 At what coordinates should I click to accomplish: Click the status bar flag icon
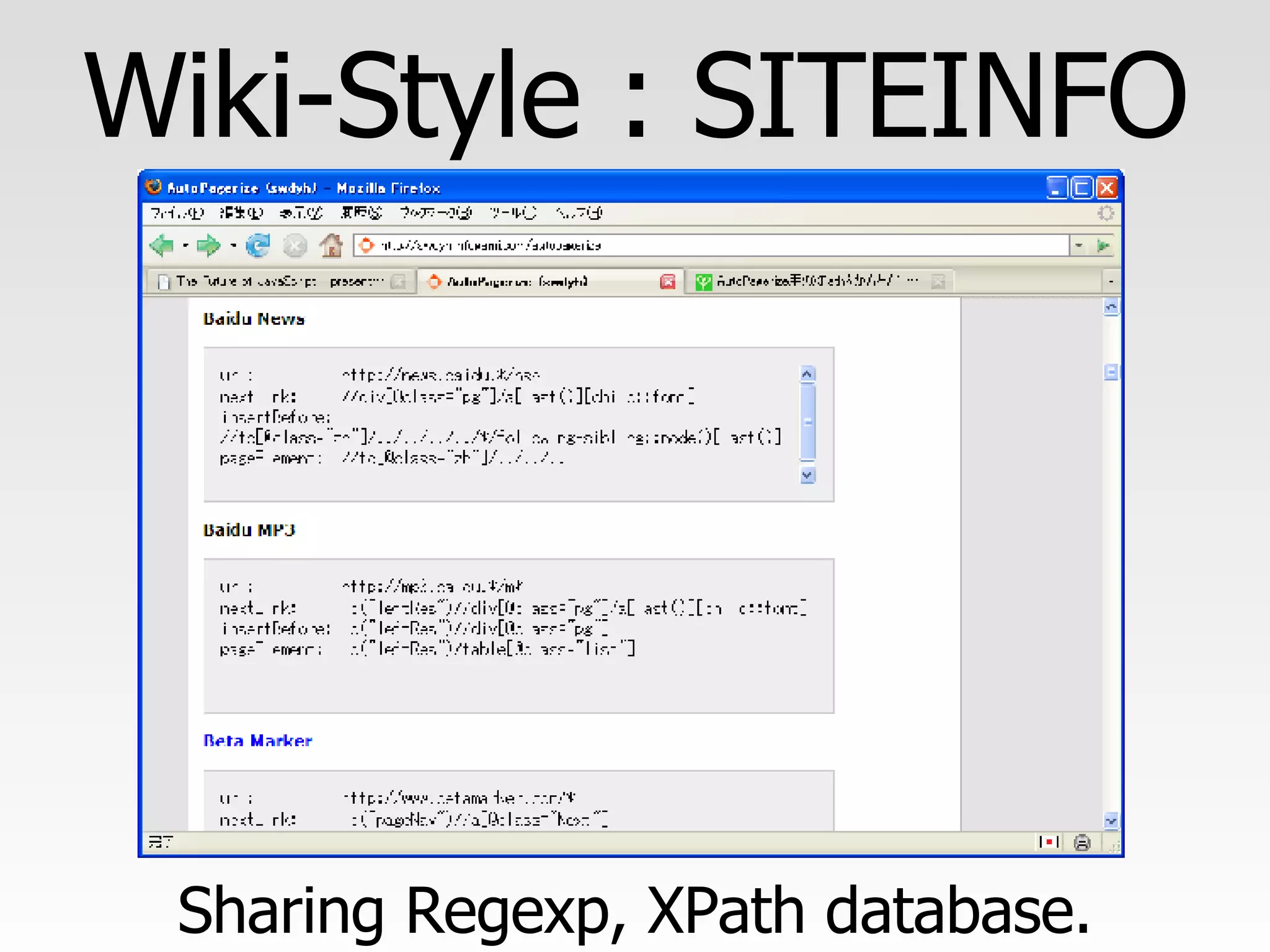click(1049, 842)
